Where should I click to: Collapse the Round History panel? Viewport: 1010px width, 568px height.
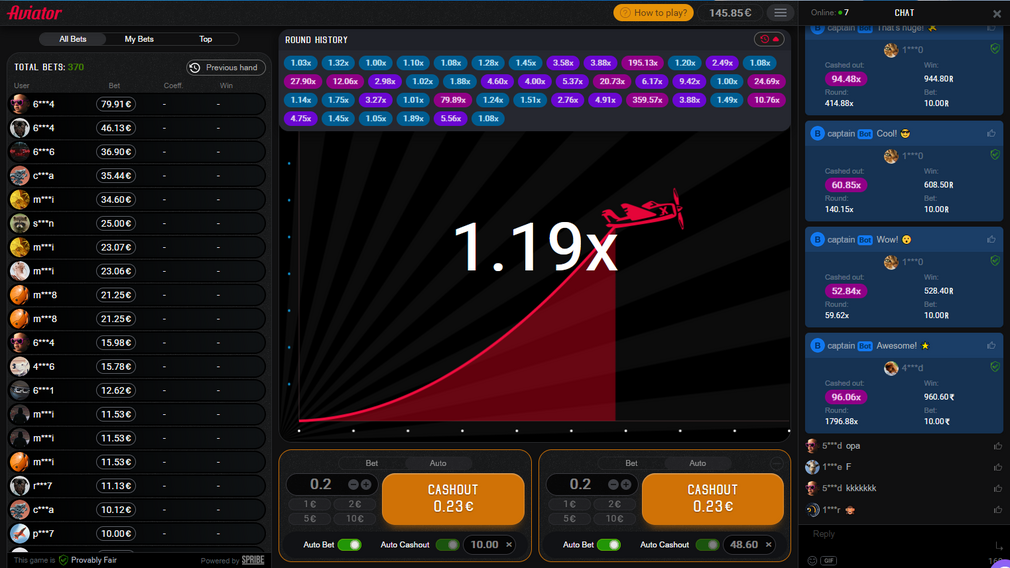pyautogui.click(x=769, y=39)
